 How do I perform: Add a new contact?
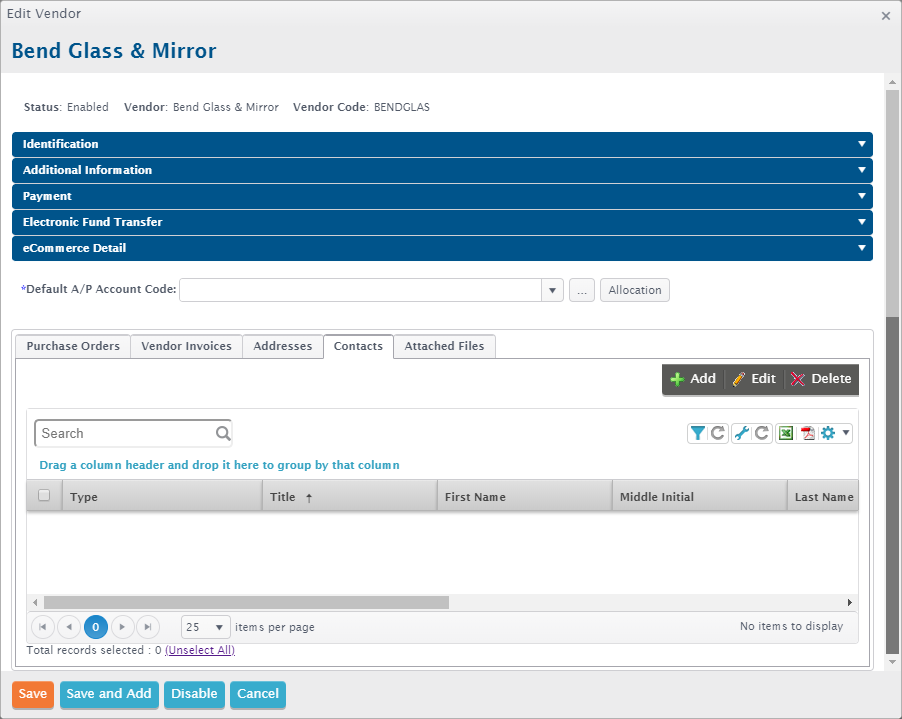pos(693,379)
